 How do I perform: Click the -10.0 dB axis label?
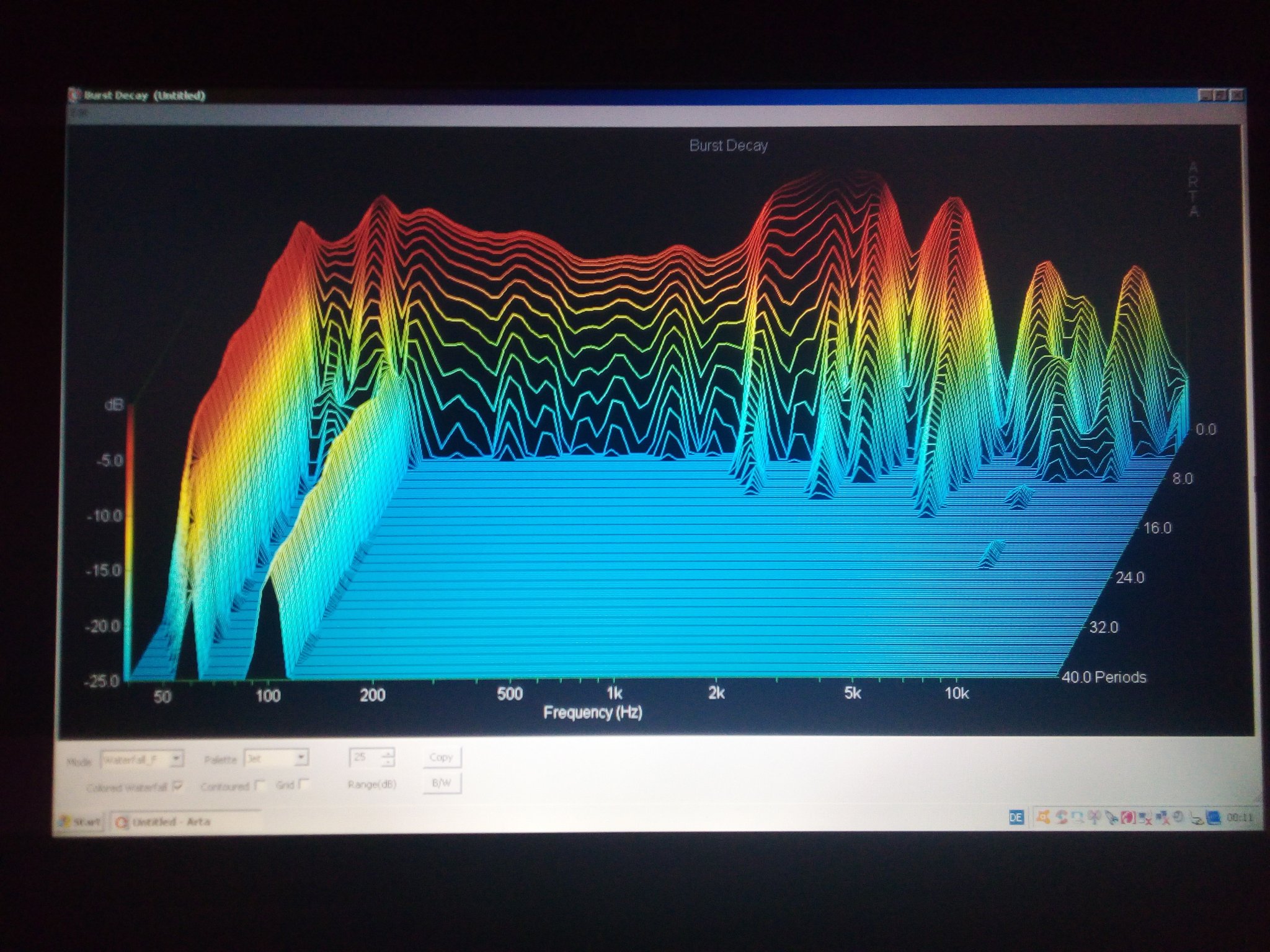105,516
